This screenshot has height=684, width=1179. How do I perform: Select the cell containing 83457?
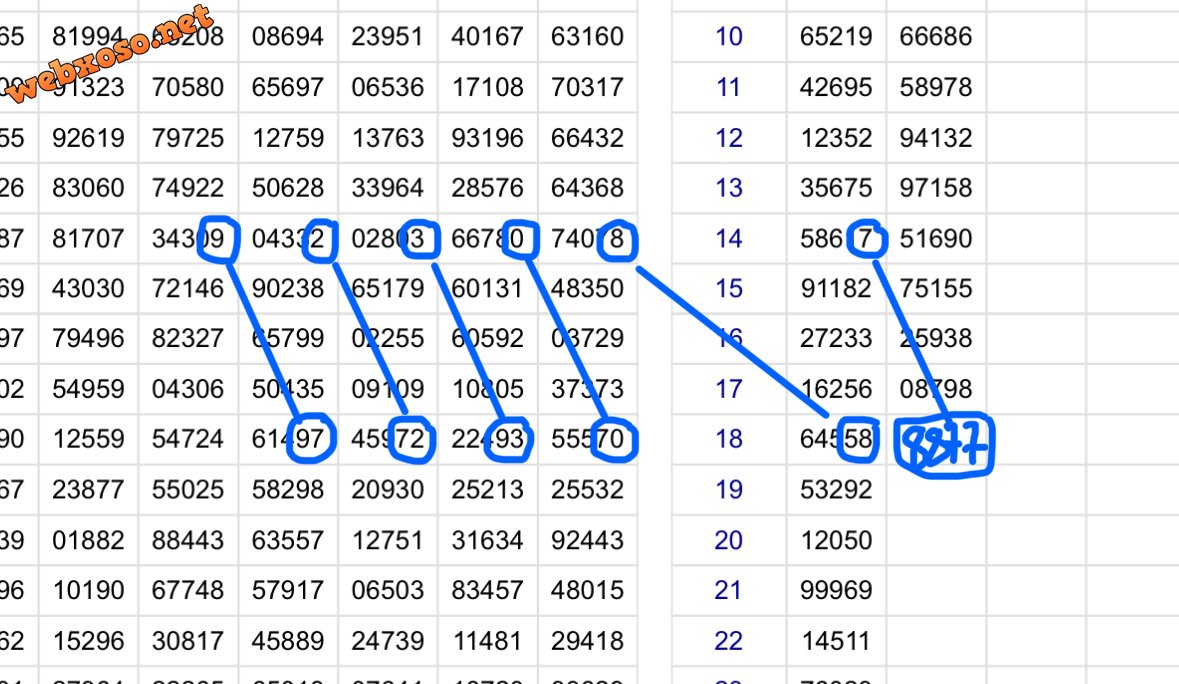coord(488,591)
